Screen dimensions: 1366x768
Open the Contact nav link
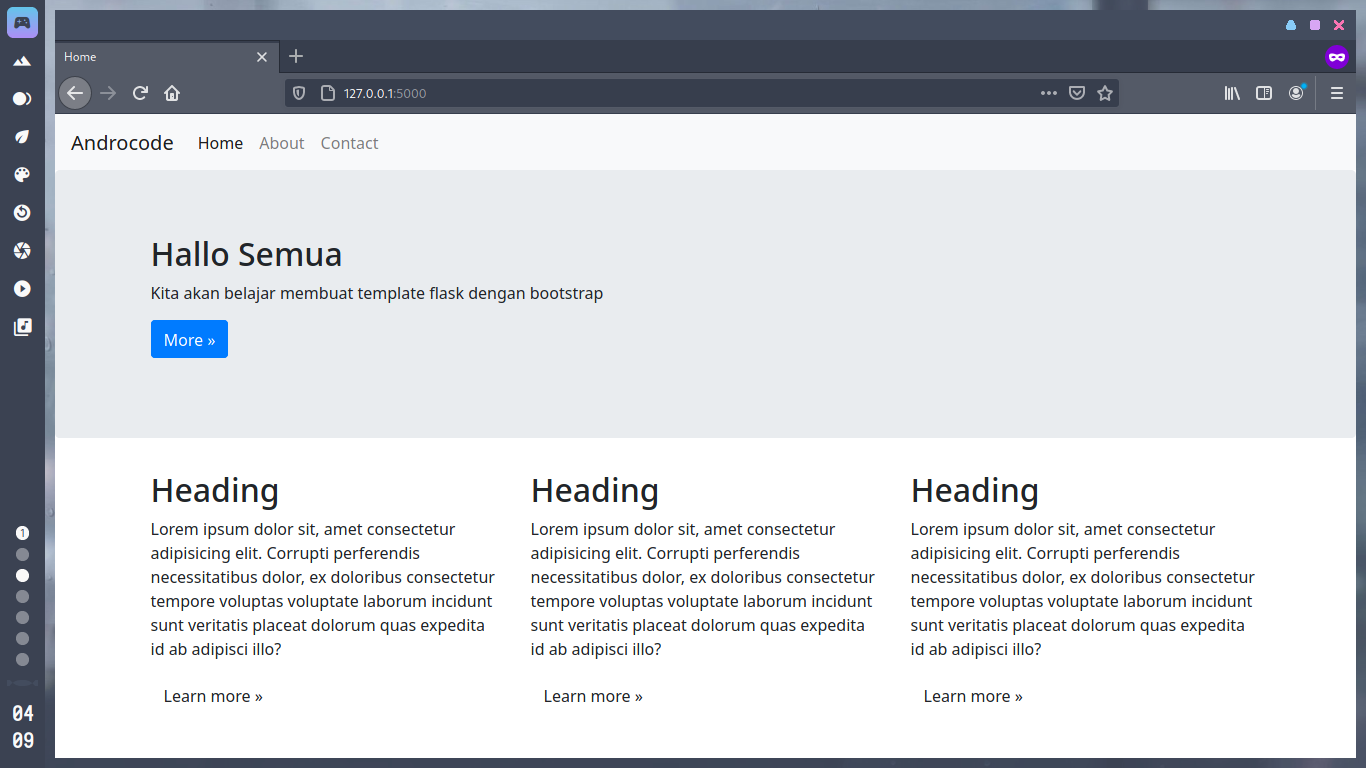[x=349, y=143]
